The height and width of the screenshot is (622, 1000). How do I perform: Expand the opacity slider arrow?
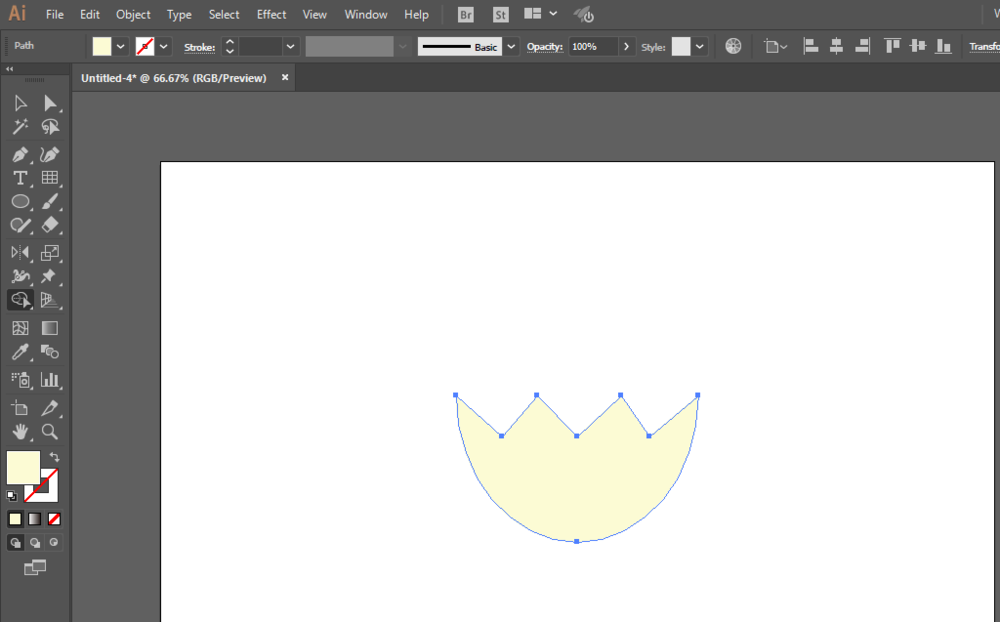tap(626, 47)
